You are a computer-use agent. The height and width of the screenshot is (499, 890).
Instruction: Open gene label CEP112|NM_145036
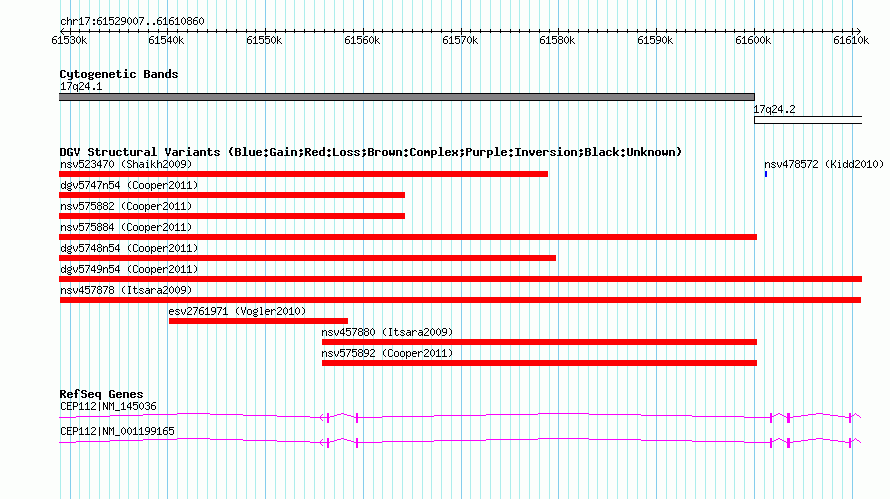click(x=108, y=406)
